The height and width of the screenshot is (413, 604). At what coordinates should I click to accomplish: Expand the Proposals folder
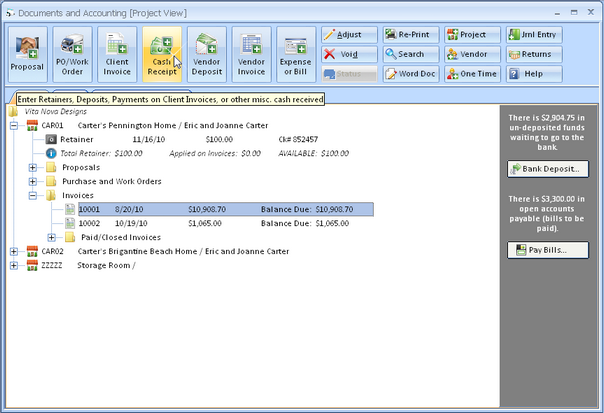tap(33, 168)
